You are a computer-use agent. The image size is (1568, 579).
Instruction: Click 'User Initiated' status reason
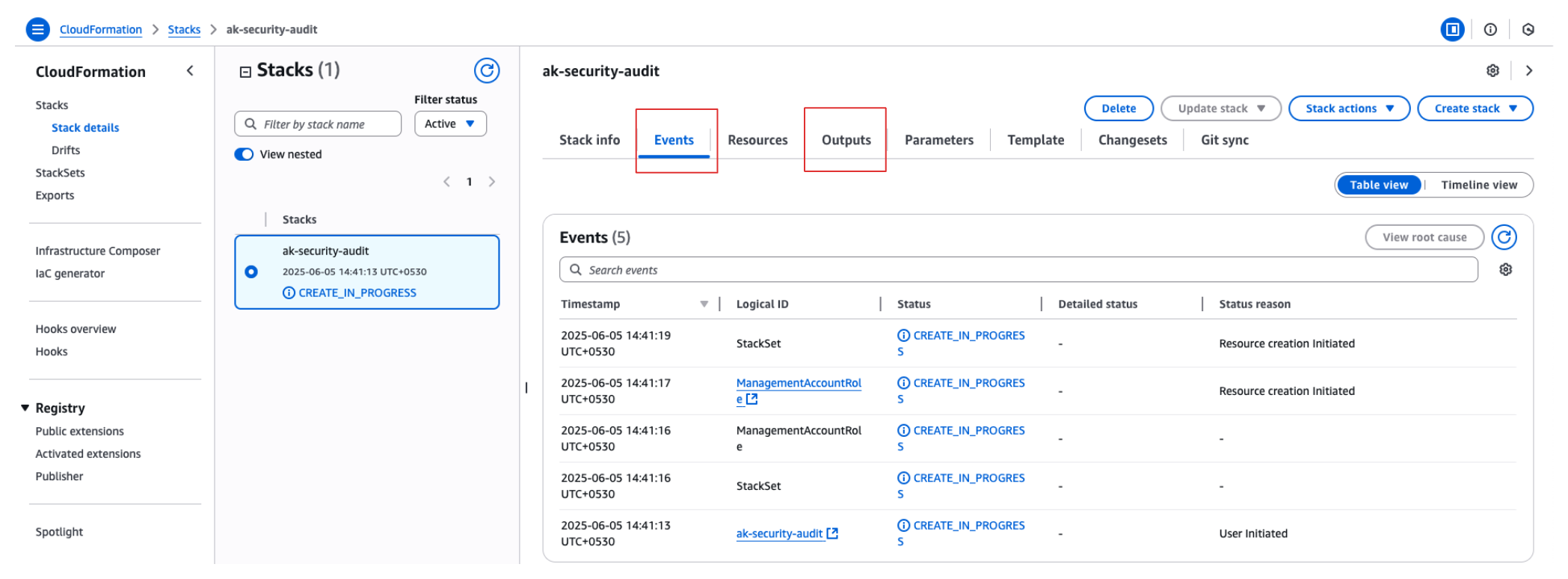(x=1253, y=533)
